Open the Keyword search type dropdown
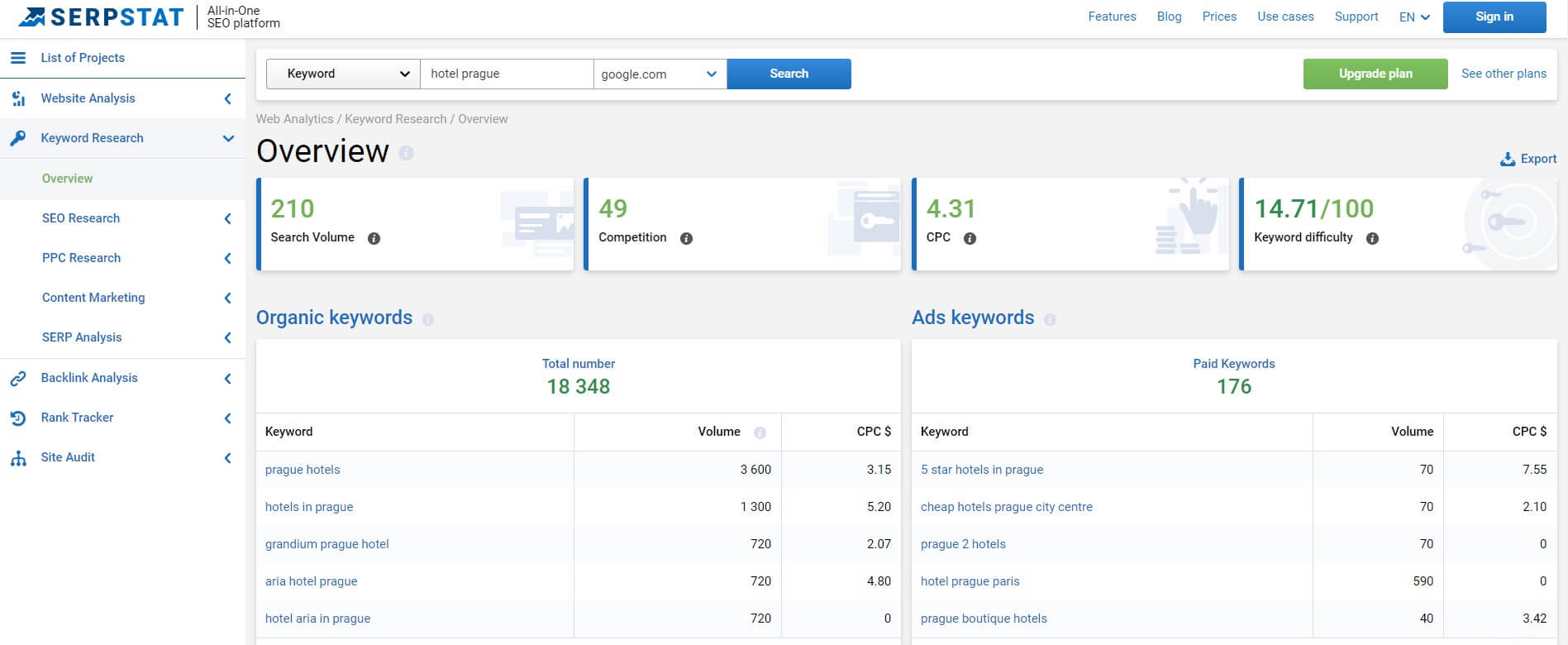The image size is (1568, 645). click(x=343, y=74)
